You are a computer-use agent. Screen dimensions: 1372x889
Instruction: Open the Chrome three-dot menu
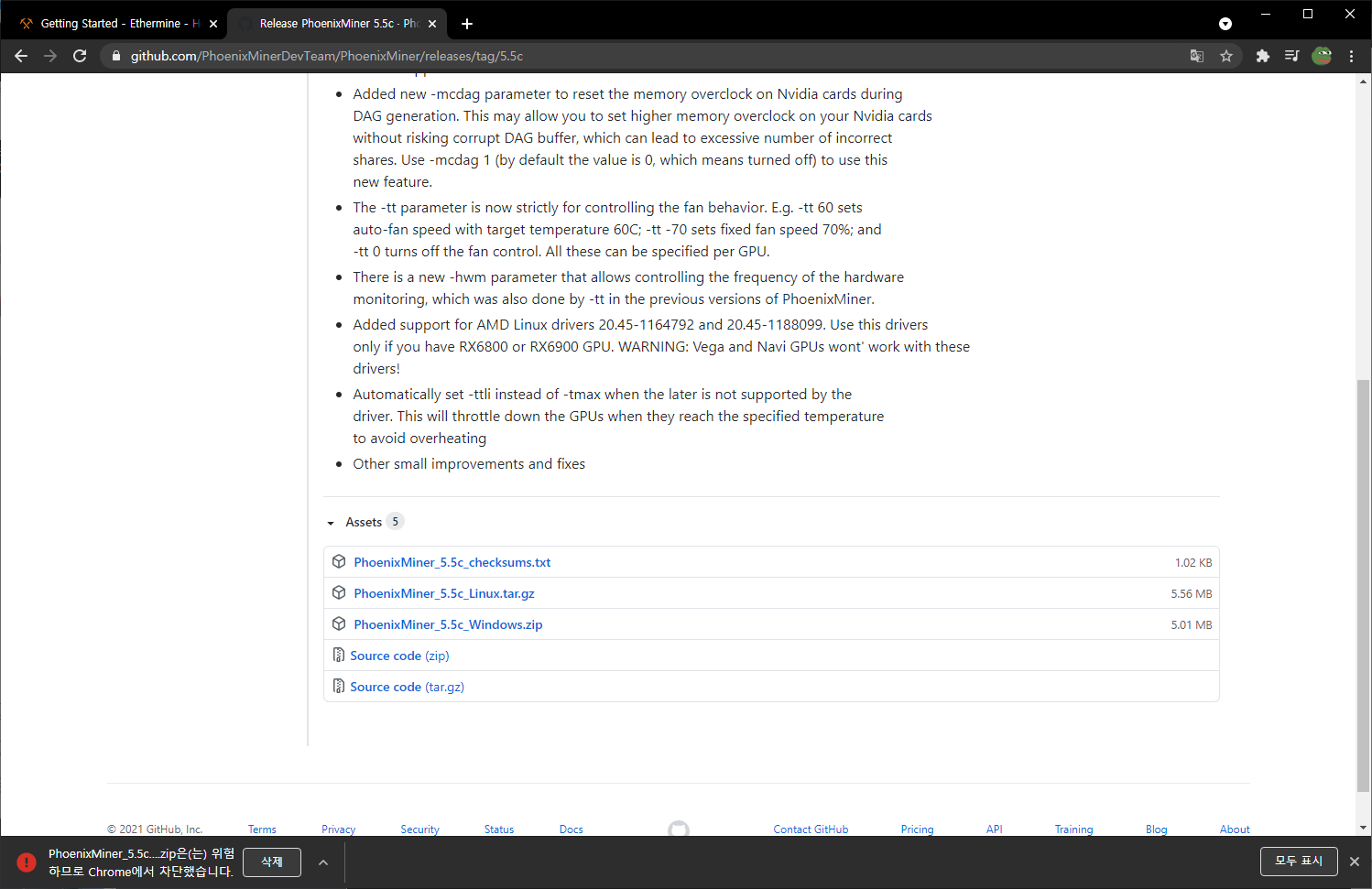[x=1352, y=56]
